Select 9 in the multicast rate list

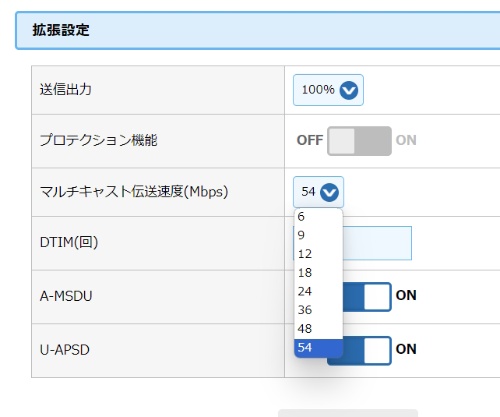click(x=318, y=235)
